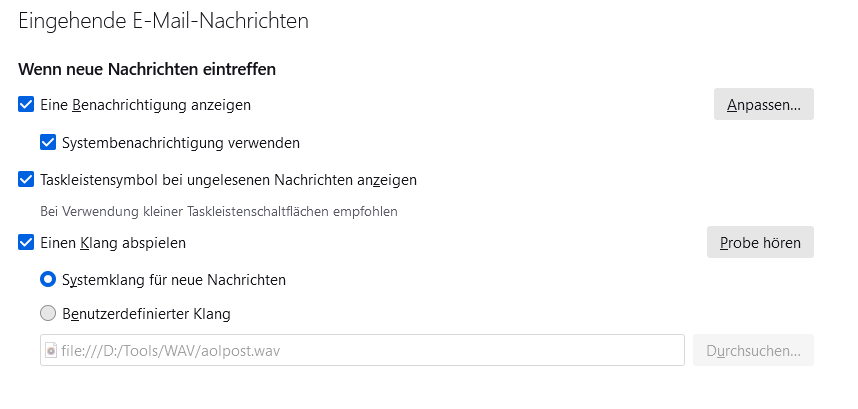The width and height of the screenshot is (858, 409).
Task: Click the 'Einen Klang abspielen' label text
Action: point(113,242)
